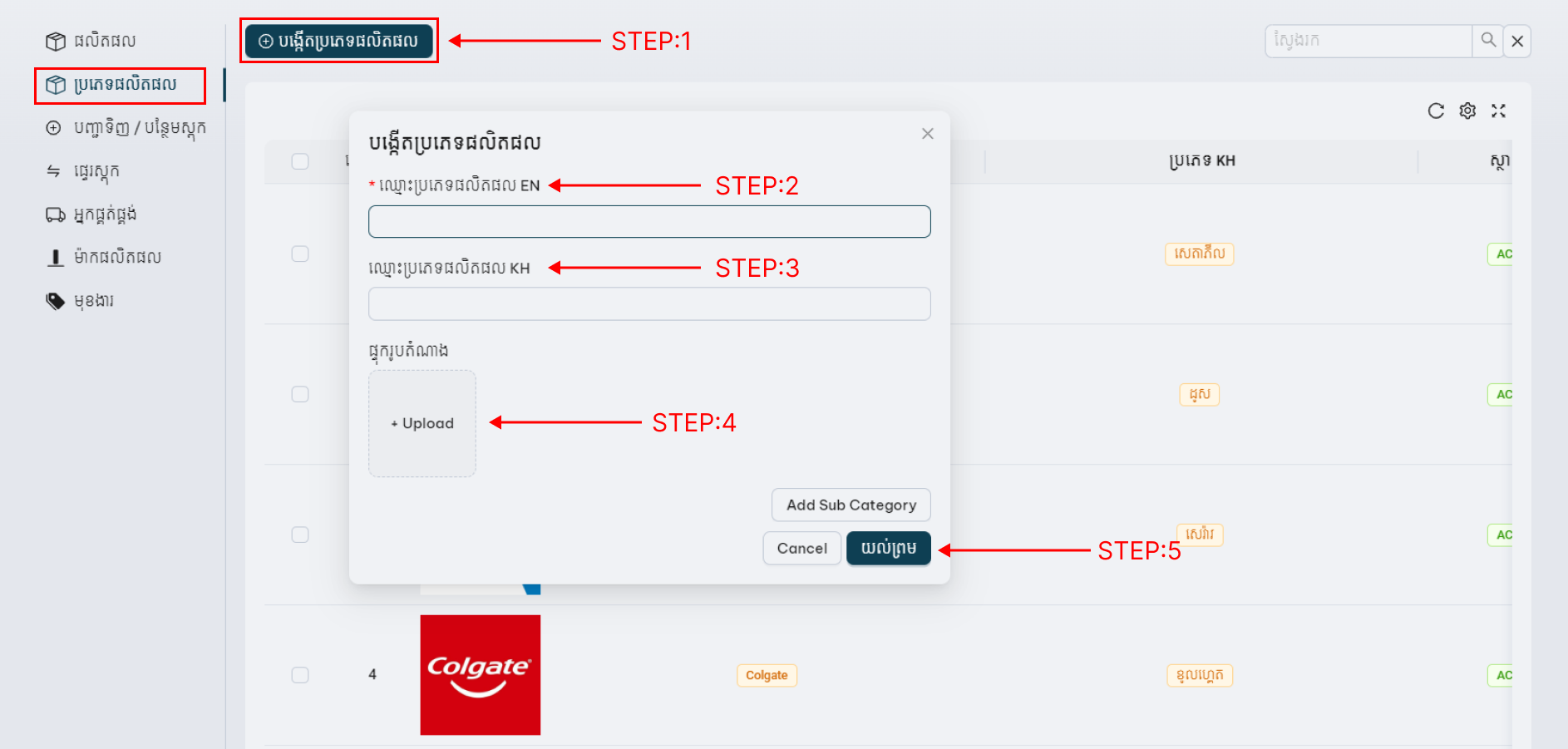
Task: Check the first row checkbox
Action: 300,254
